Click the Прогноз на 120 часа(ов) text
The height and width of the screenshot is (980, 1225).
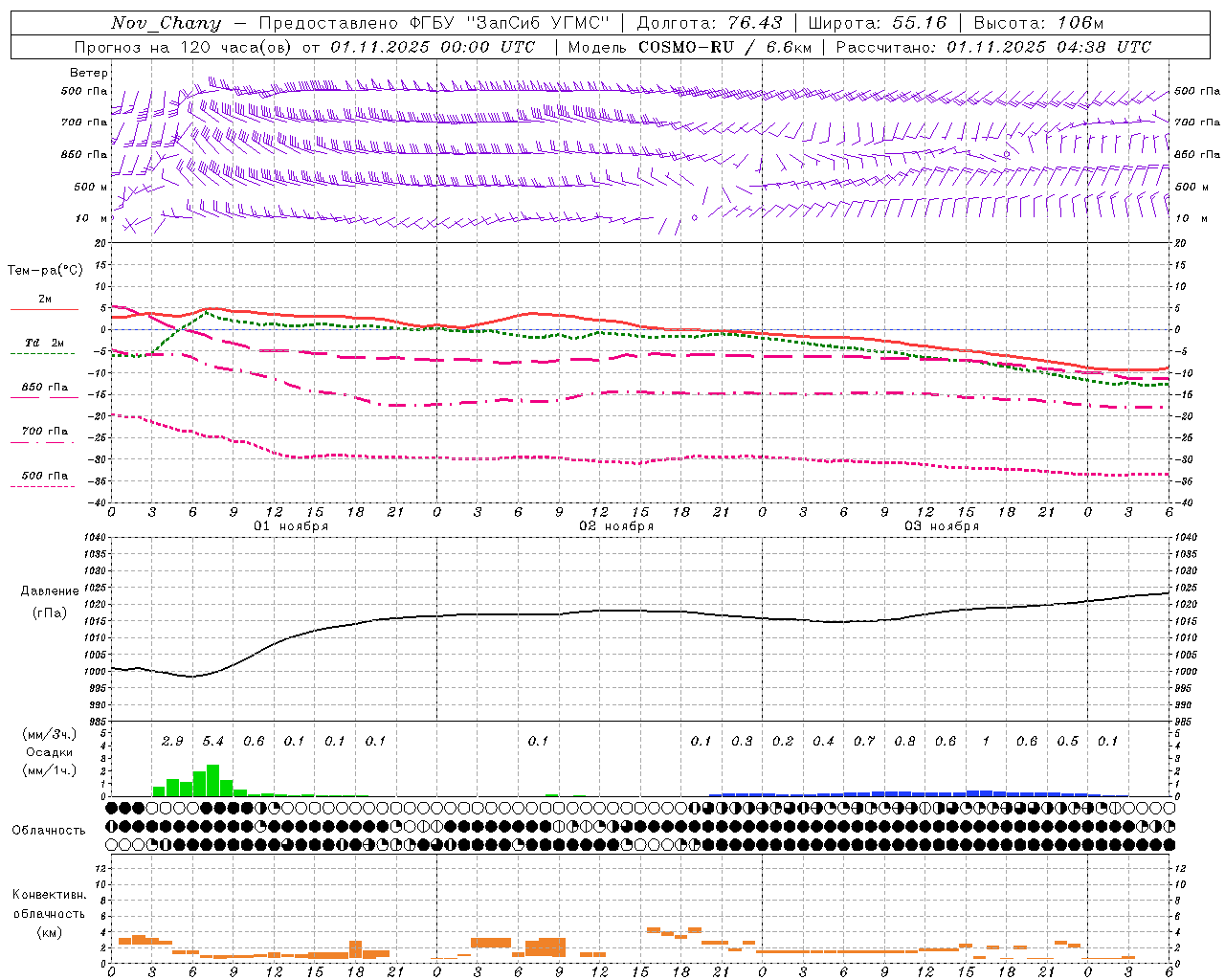tap(184, 47)
